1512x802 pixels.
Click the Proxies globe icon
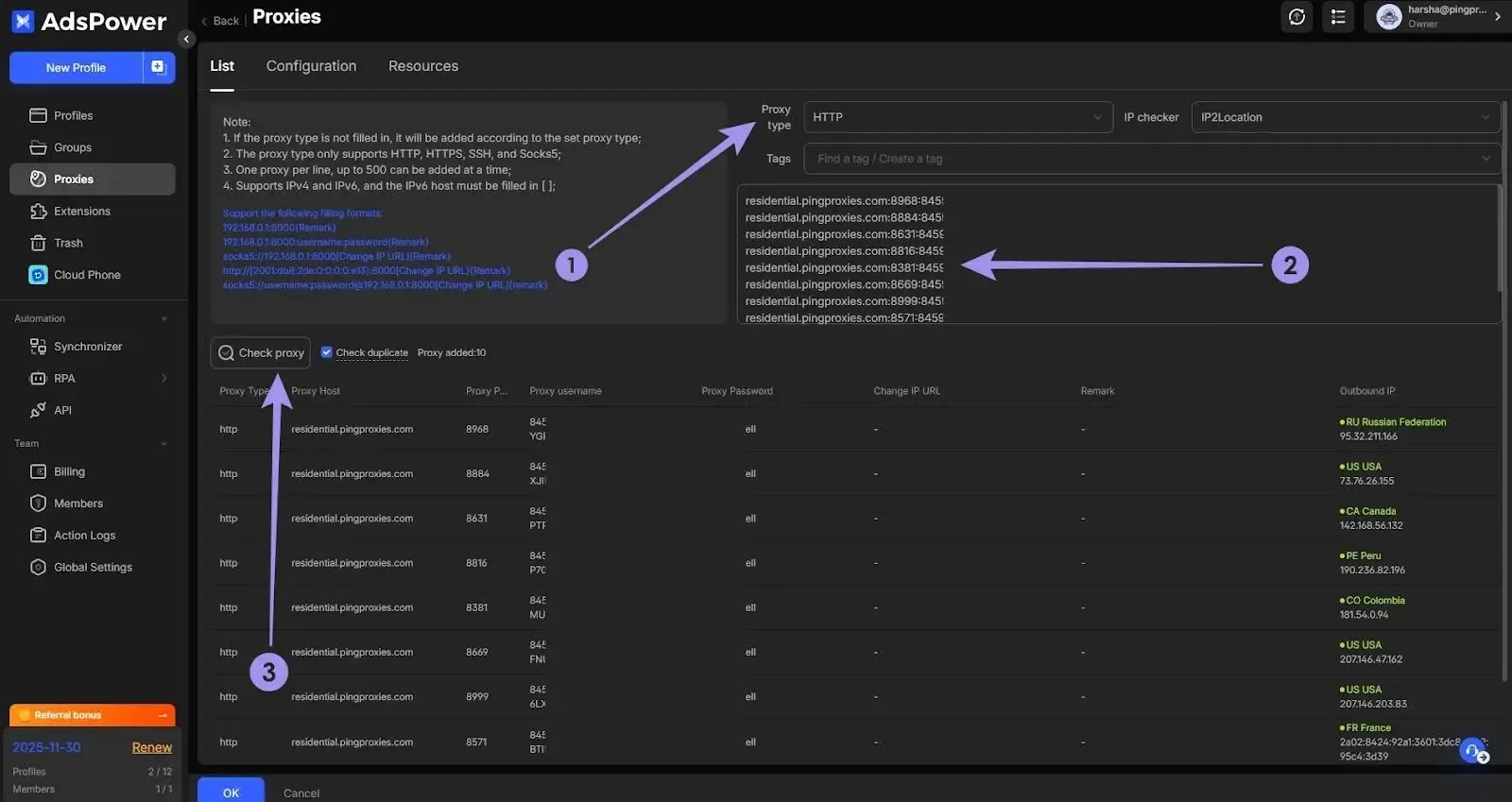click(38, 179)
